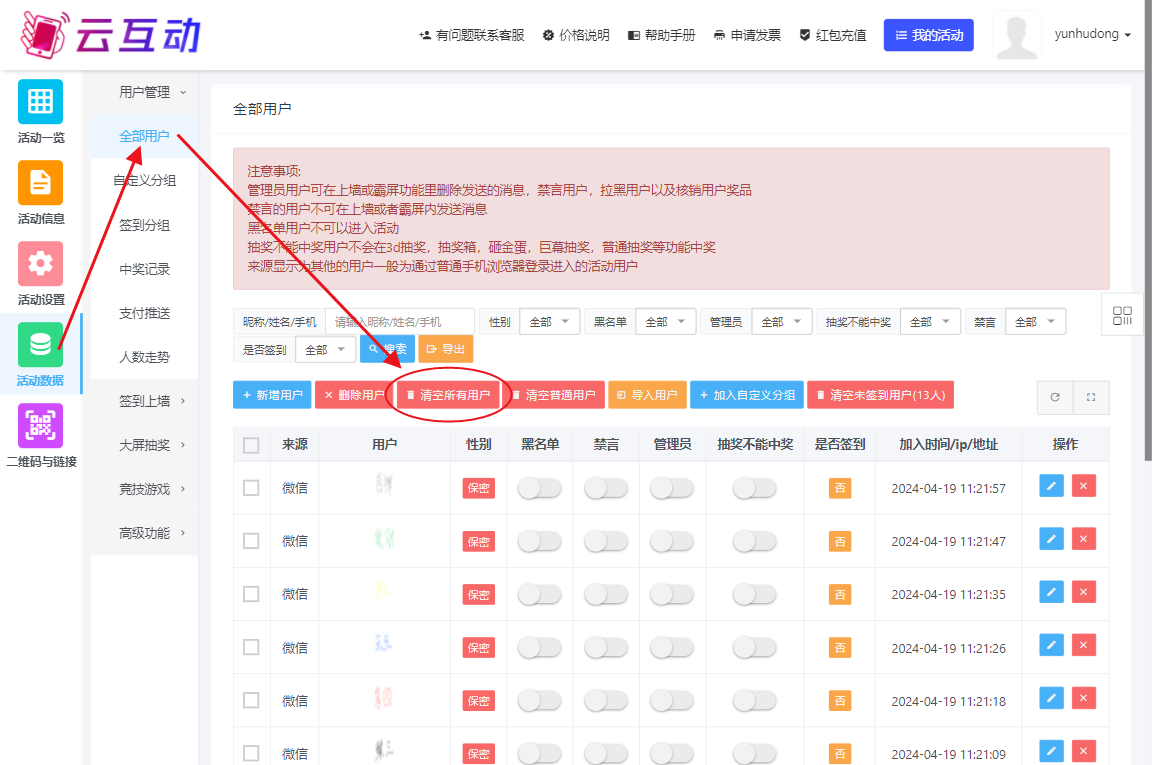Toggle 黑名单 for user joined 11:21:57

coord(539,488)
